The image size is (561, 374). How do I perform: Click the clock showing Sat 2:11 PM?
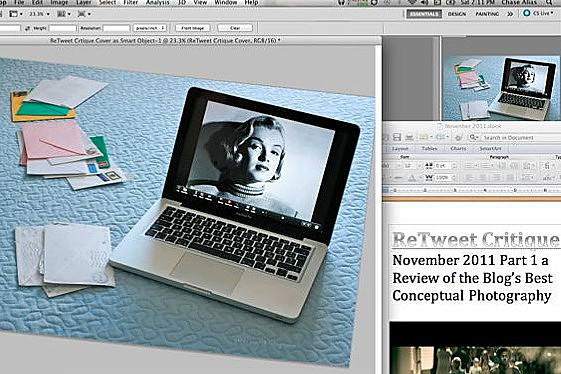pos(477,3)
